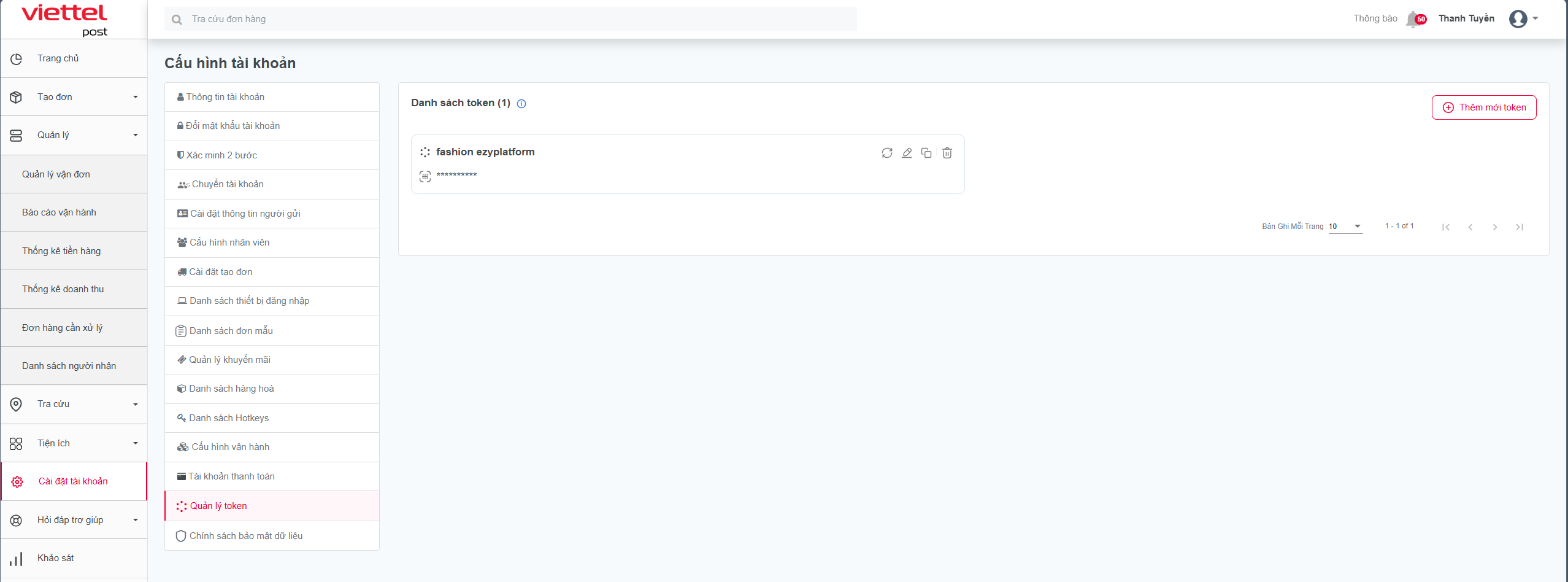The width and height of the screenshot is (1568, 582).
Task: Open Xác minh 2 bước settings
Action: tap(221, 155)
